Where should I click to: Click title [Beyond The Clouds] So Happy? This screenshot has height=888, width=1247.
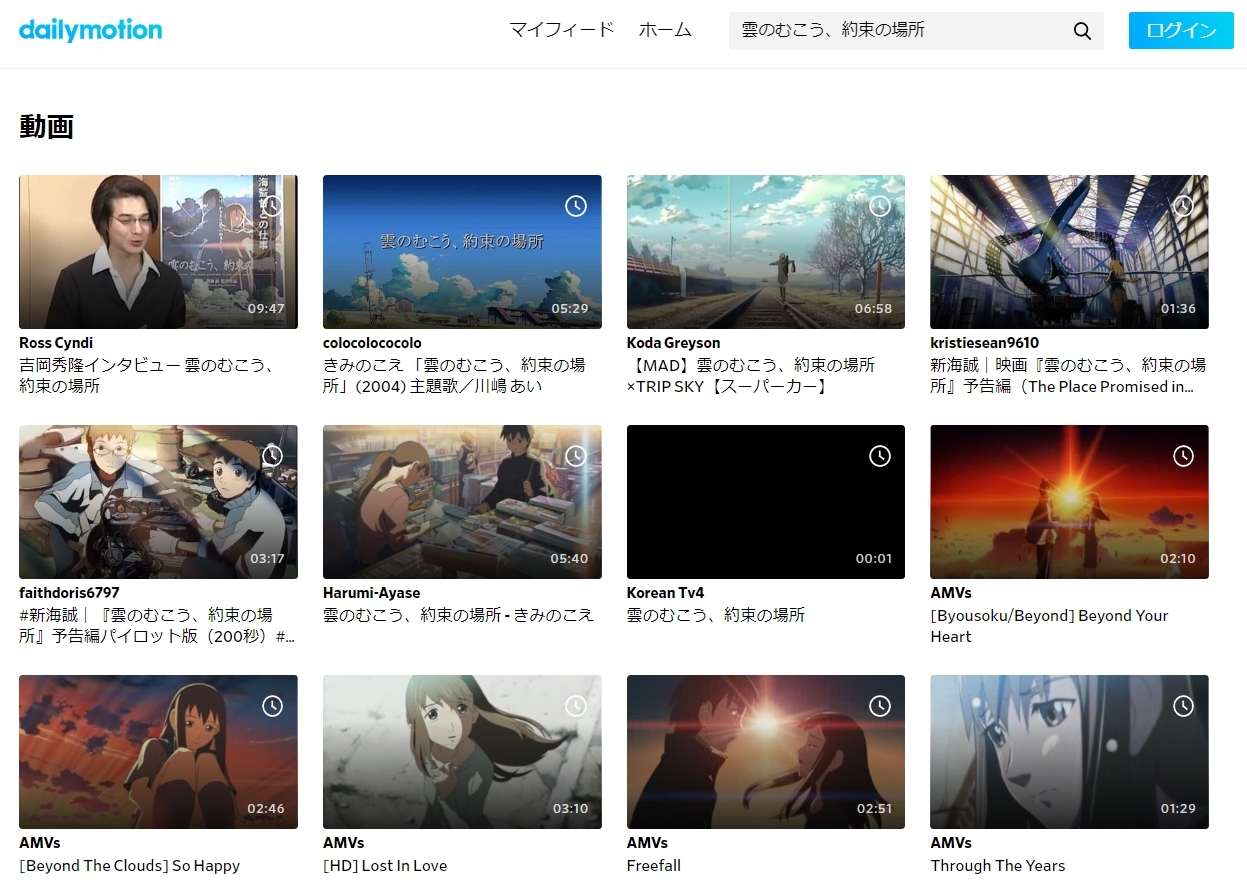pyautogui.click(x=129, y=866)
